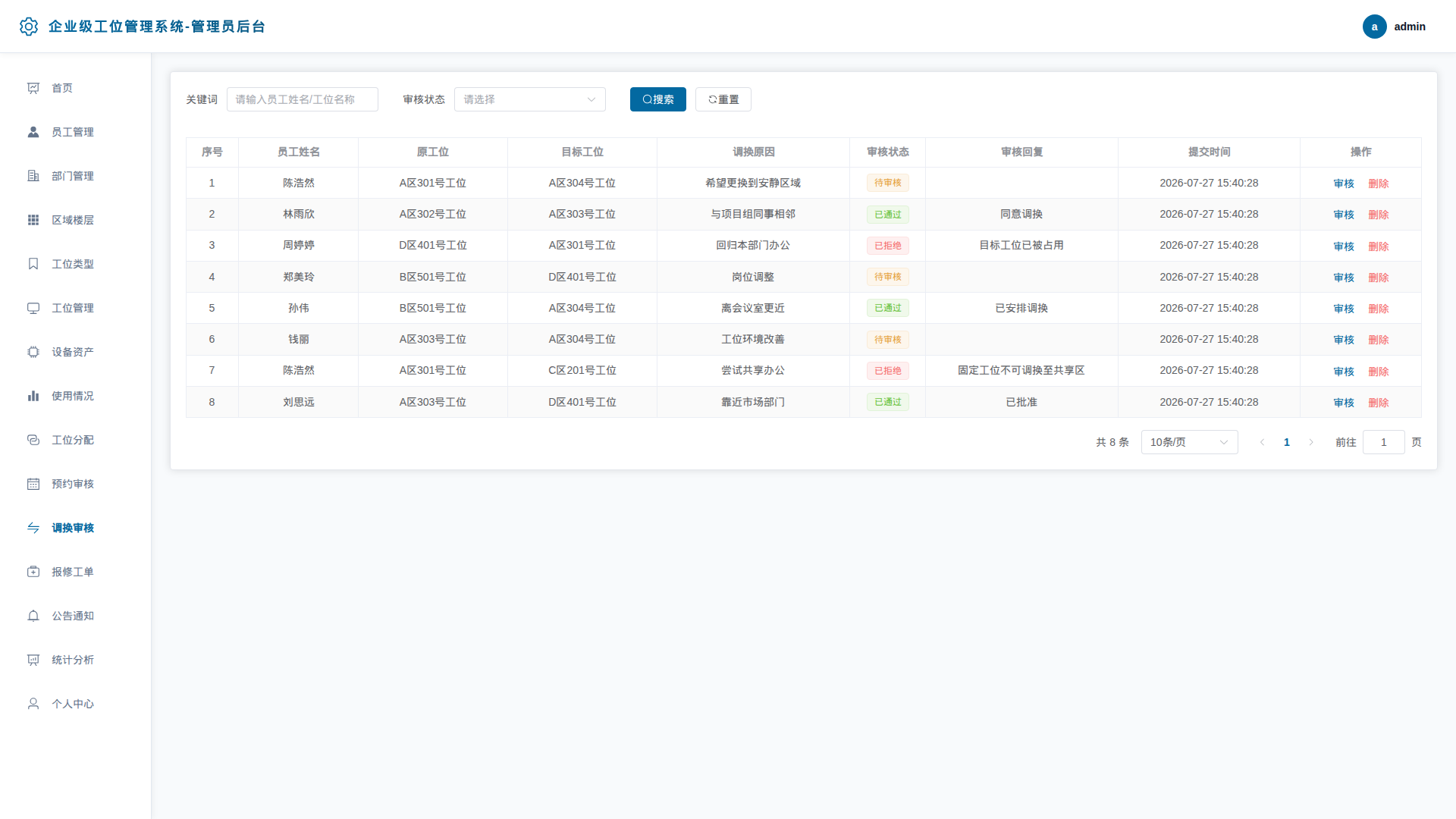1456x819 pixels.
Task: Click the statistics analysis icon
Action: pyautogui.click(x=33, y=660)
